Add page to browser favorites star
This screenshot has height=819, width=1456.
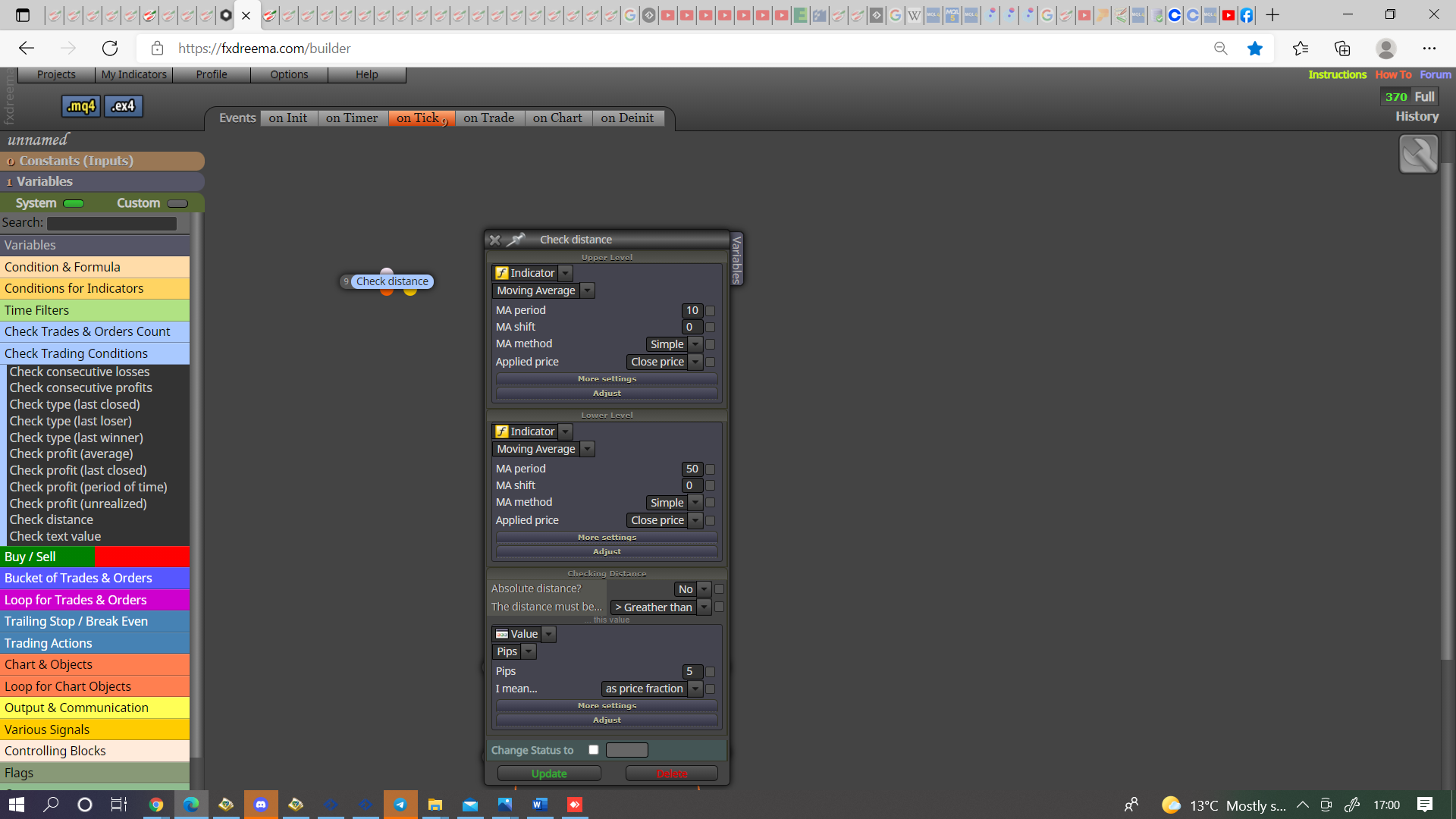pos(1255,49)
